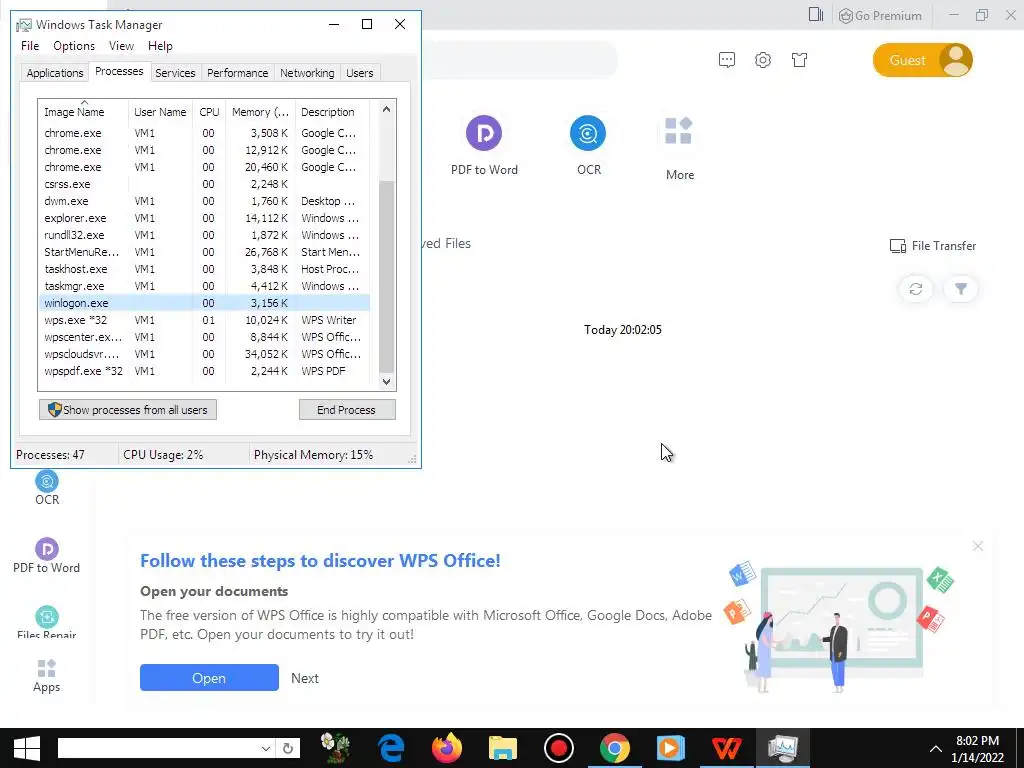Open Apps in the WPS sidebar
Viewport: 1024px width, 768px height.
click(46, 675)
